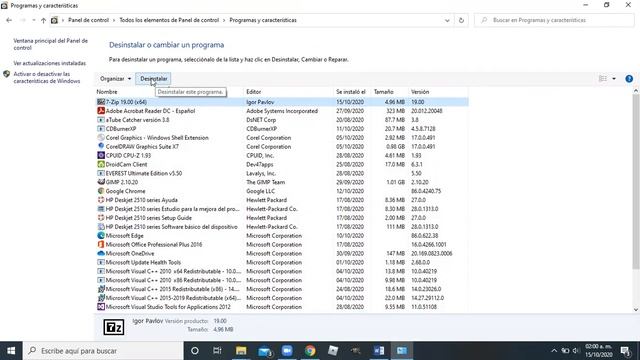Select Corel Graphics - Windows Shell Extension

282,138
